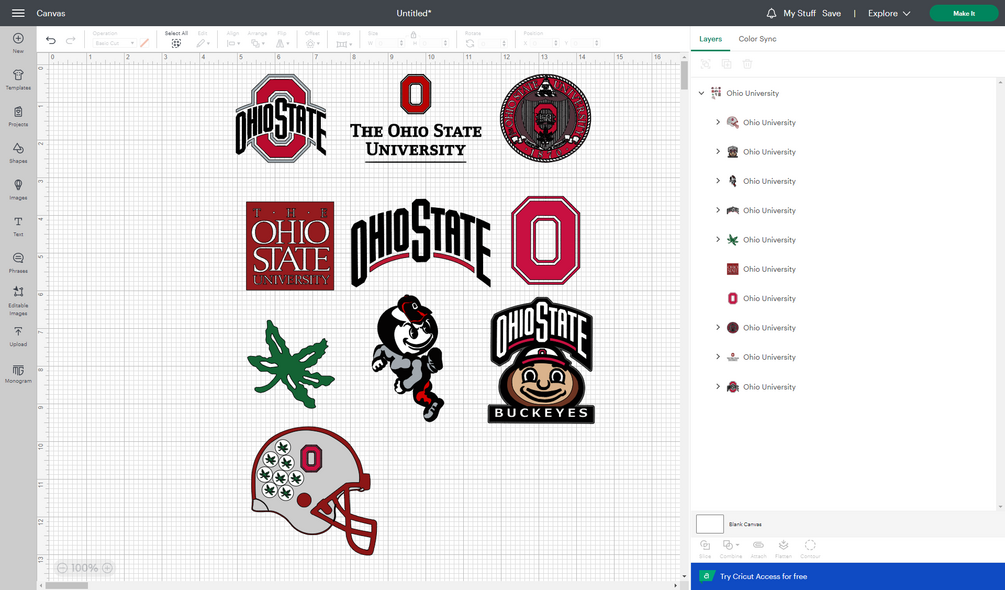Click the Operation color swatch
This screenshot has width=1005, height=590.
145,43
